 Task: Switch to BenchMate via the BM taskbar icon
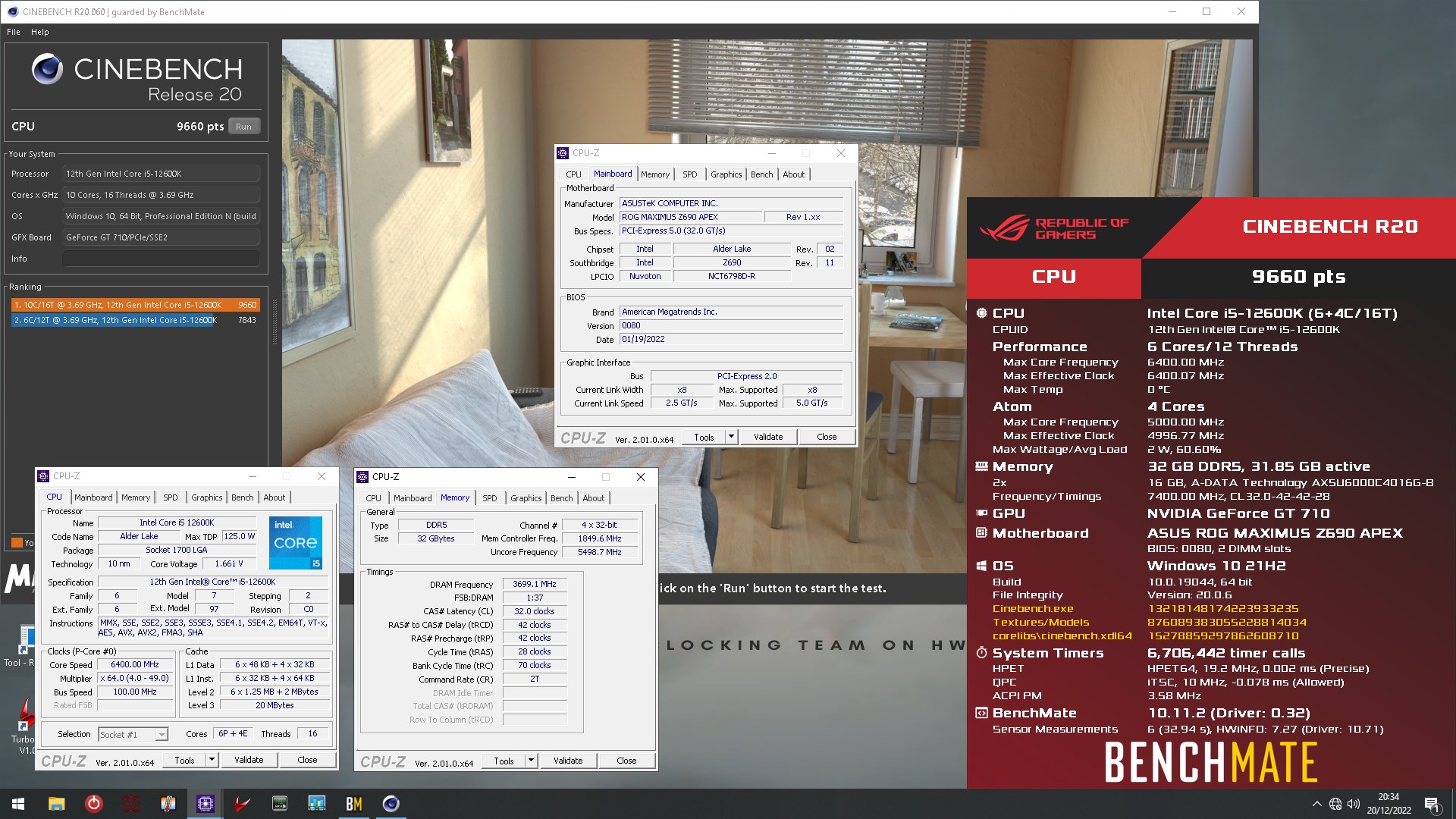(353, 804)
